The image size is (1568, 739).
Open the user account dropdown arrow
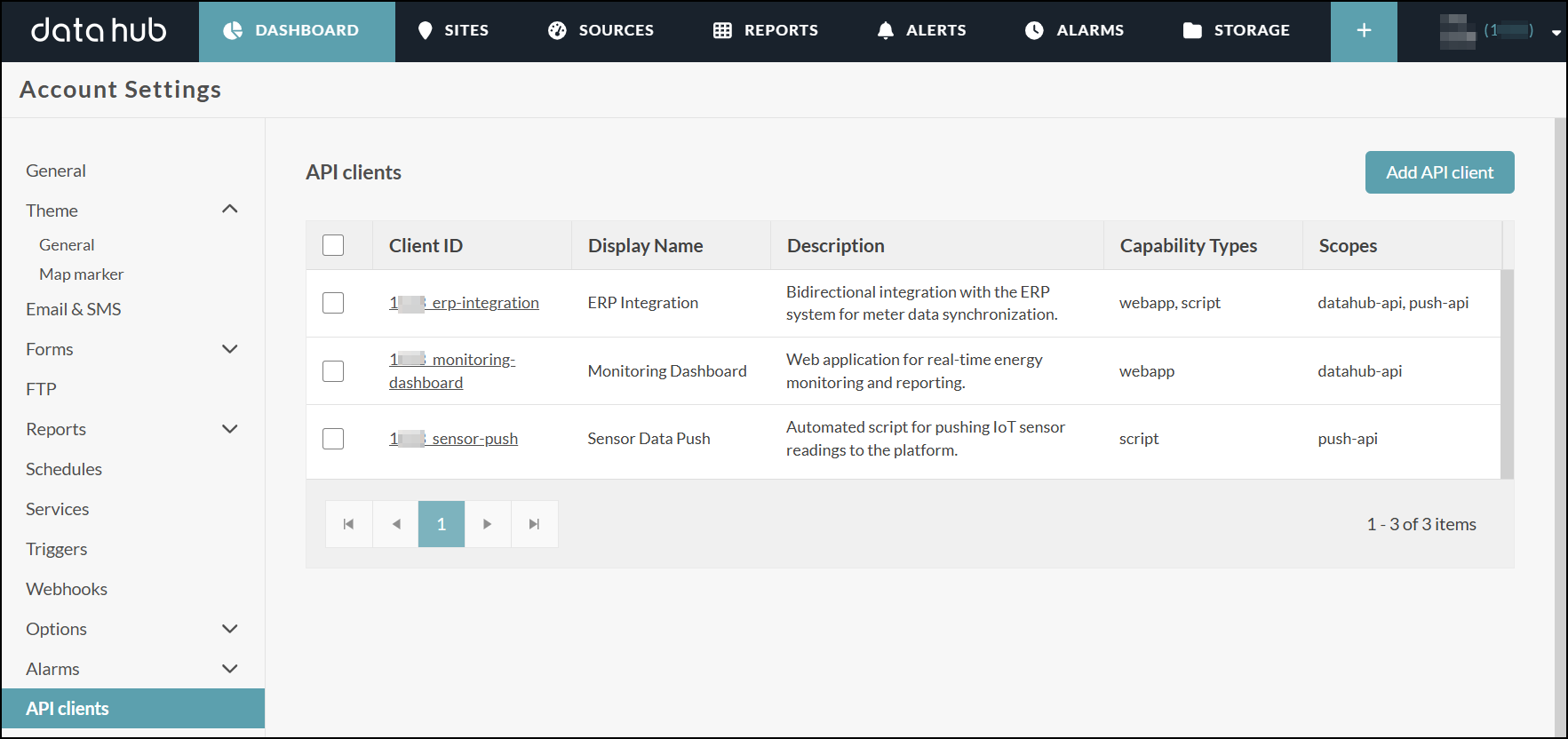(1556, 32)
